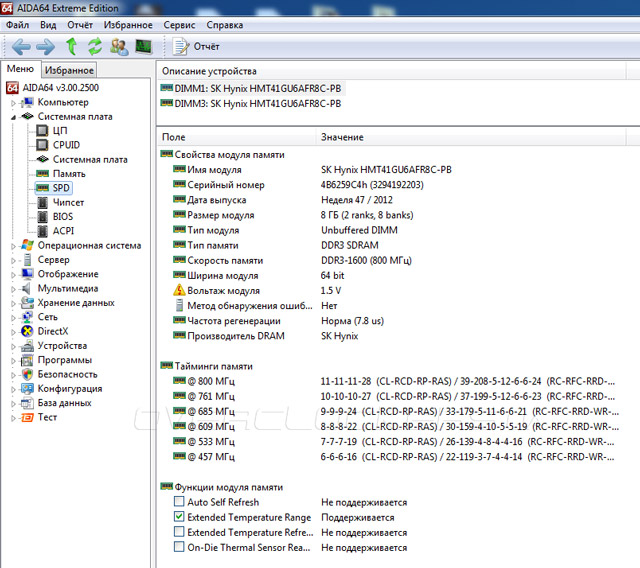
Task: Select the Скорость памяти row
Action: tap(292, 260)
